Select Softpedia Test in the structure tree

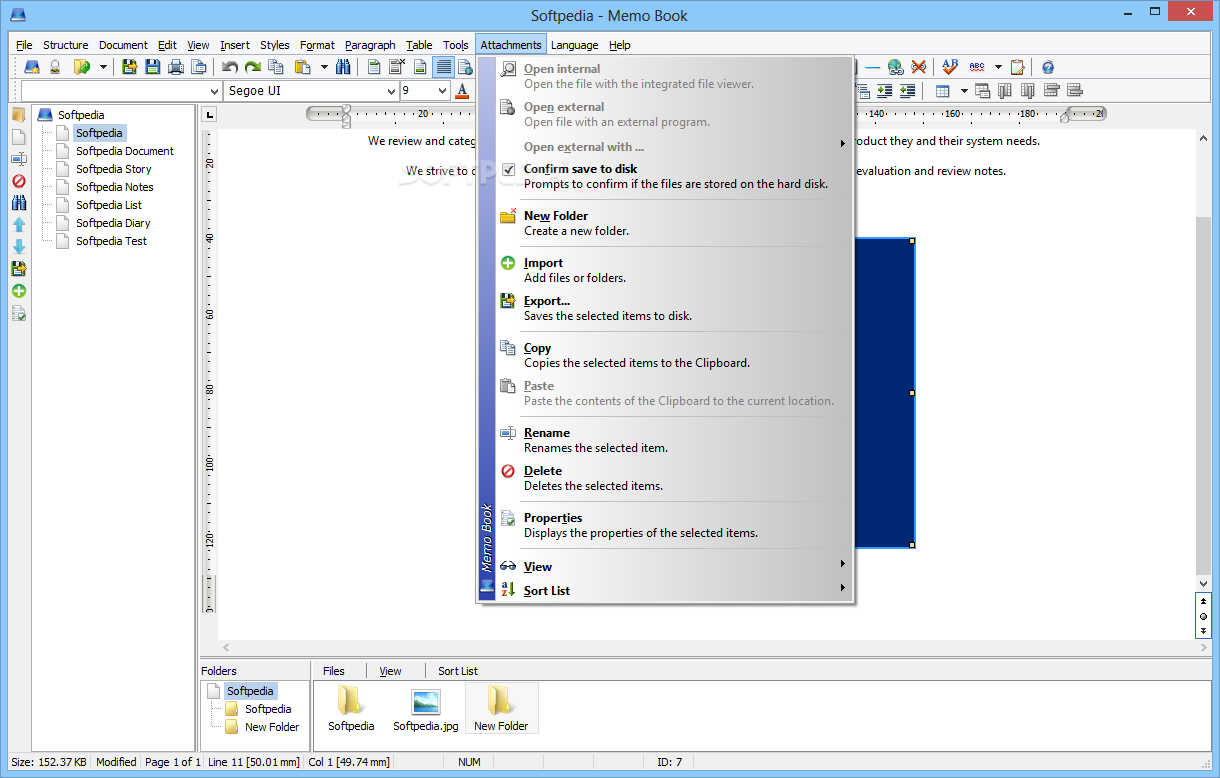pyautogui.click(x=111, y=241)
